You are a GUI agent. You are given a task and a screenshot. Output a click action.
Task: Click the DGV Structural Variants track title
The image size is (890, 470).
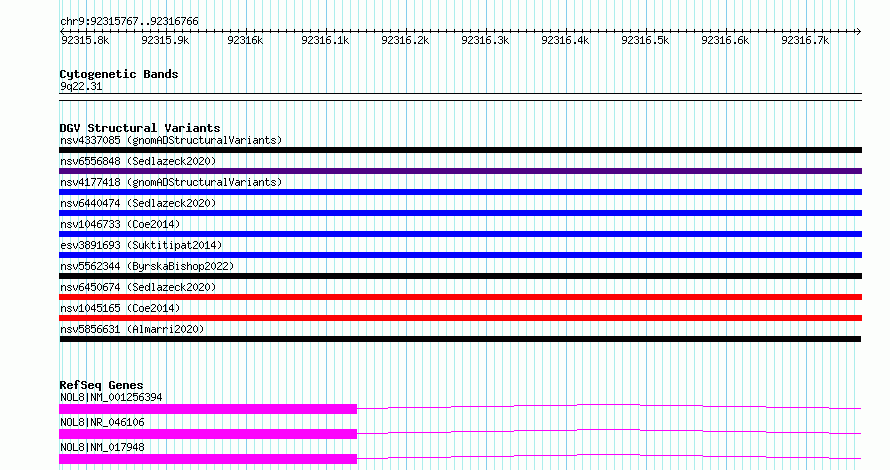[x=140, y=128]
